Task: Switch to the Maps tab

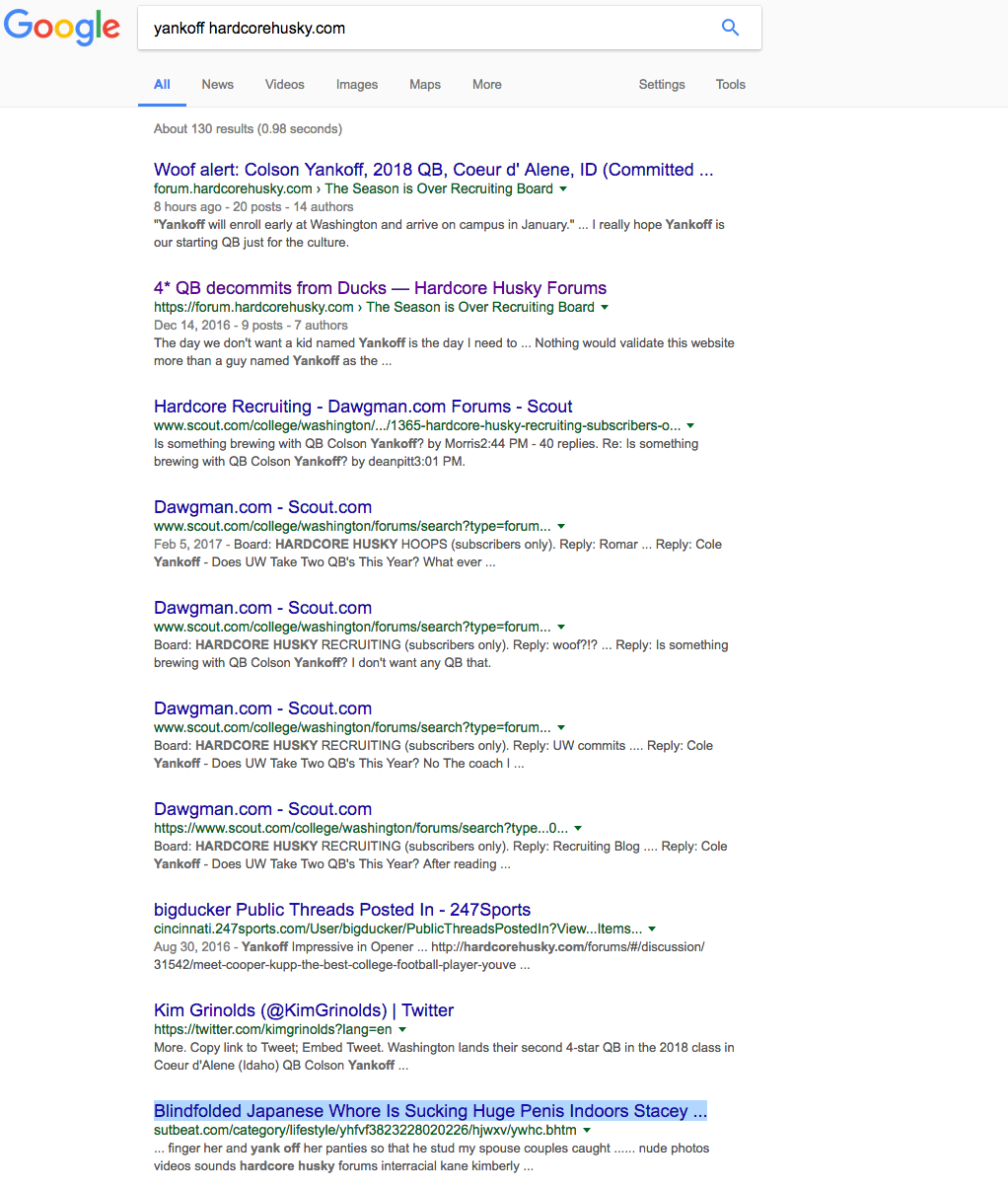Action: [425, 85]
